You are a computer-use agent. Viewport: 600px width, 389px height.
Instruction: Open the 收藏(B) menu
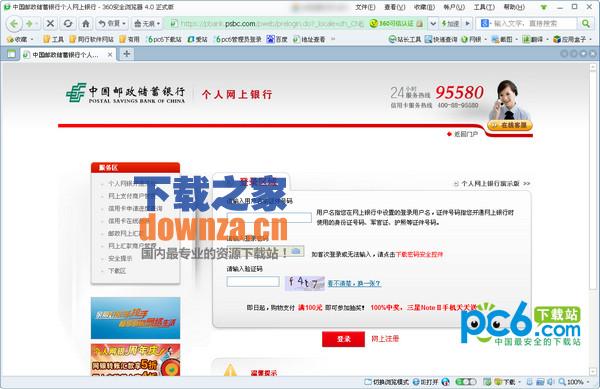click(x=424, y=7)
